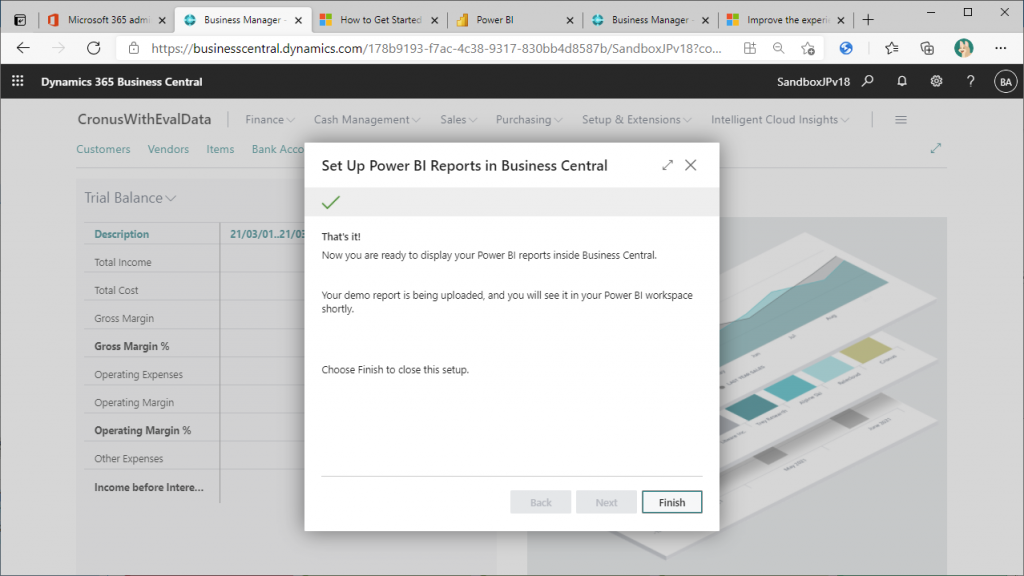Close the Microsoft 365 admin tab
The image size is (1024, 576).
coord(162,20)
